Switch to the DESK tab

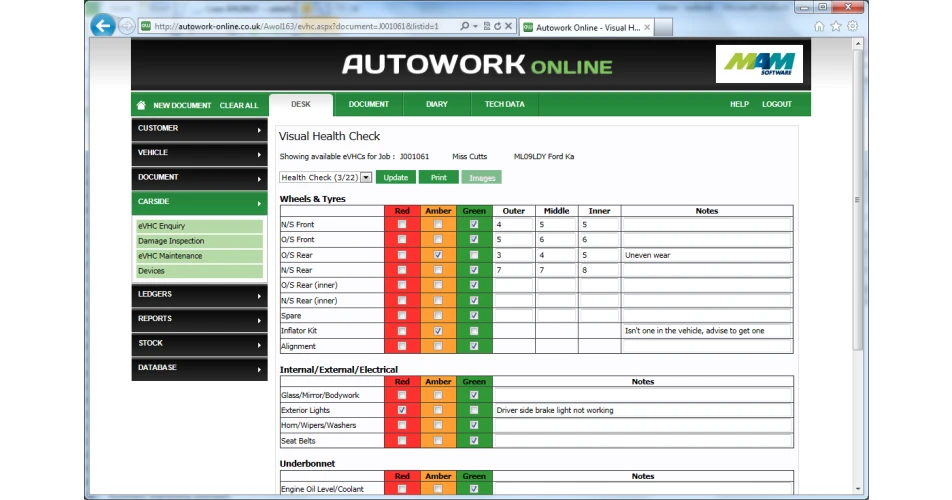(x=301, y=104)
